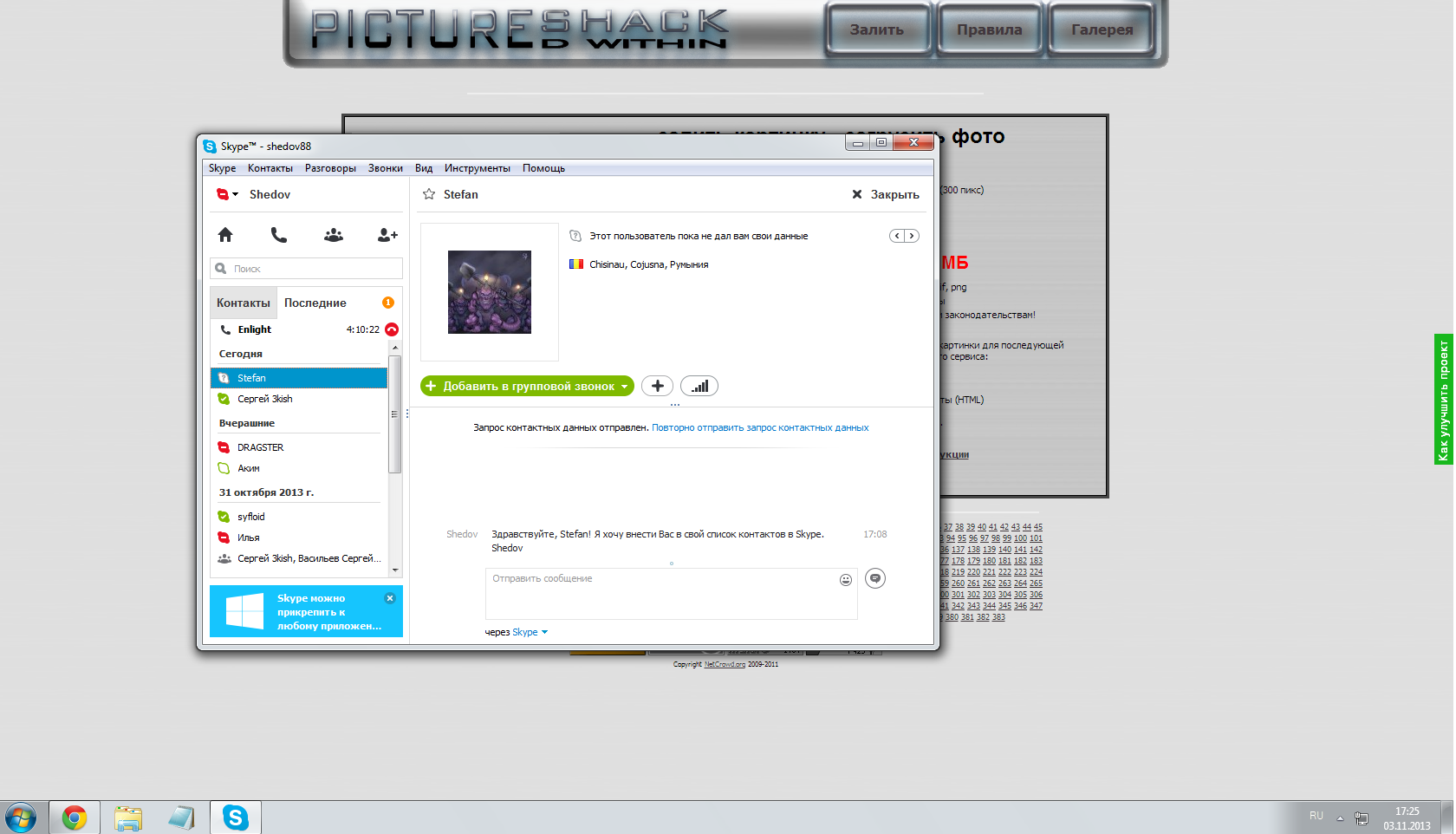Click resend contact request link
The height and width of the screenshot is (834, 1456).
pyautogui.click(x=760, y=427)
